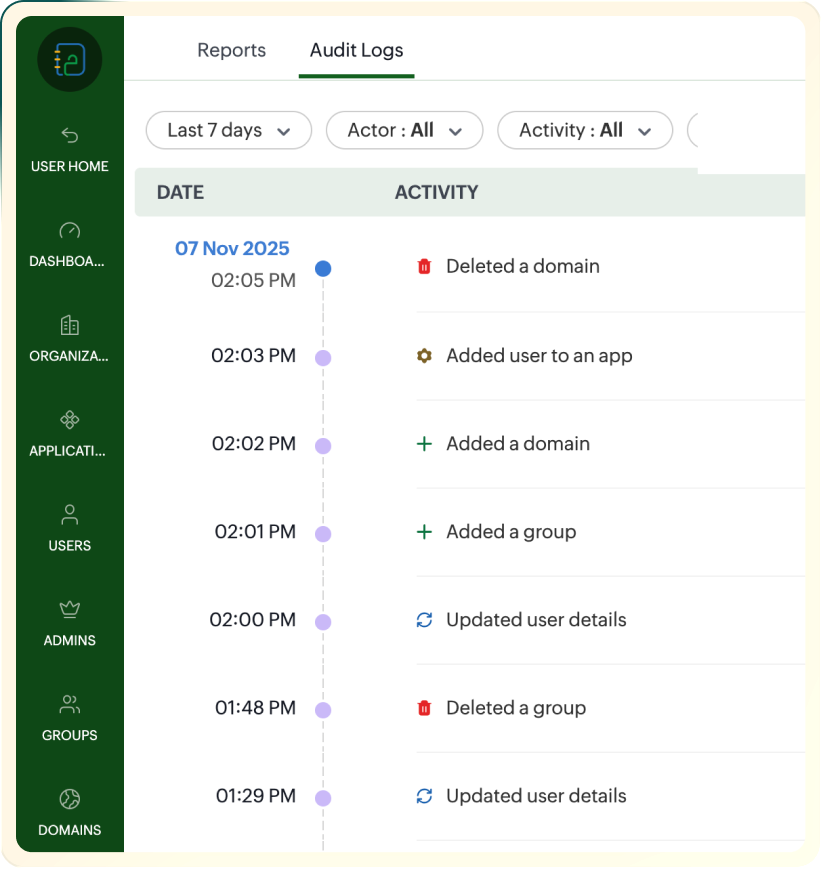Select the Groups icon in the sidebar
Screen dimensions: 822x869
tap(68, 704)
